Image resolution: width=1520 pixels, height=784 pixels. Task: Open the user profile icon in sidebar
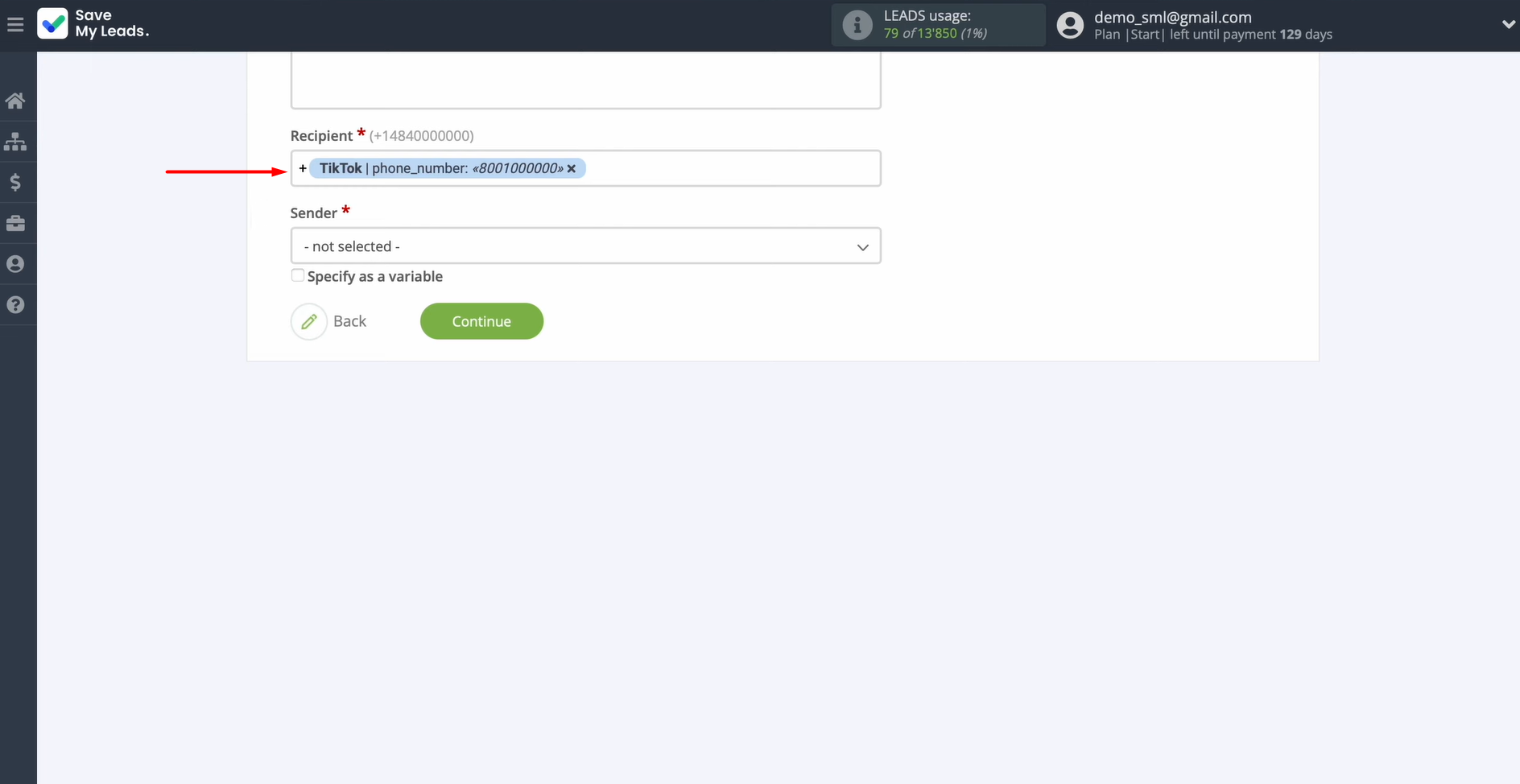point(16,263)
